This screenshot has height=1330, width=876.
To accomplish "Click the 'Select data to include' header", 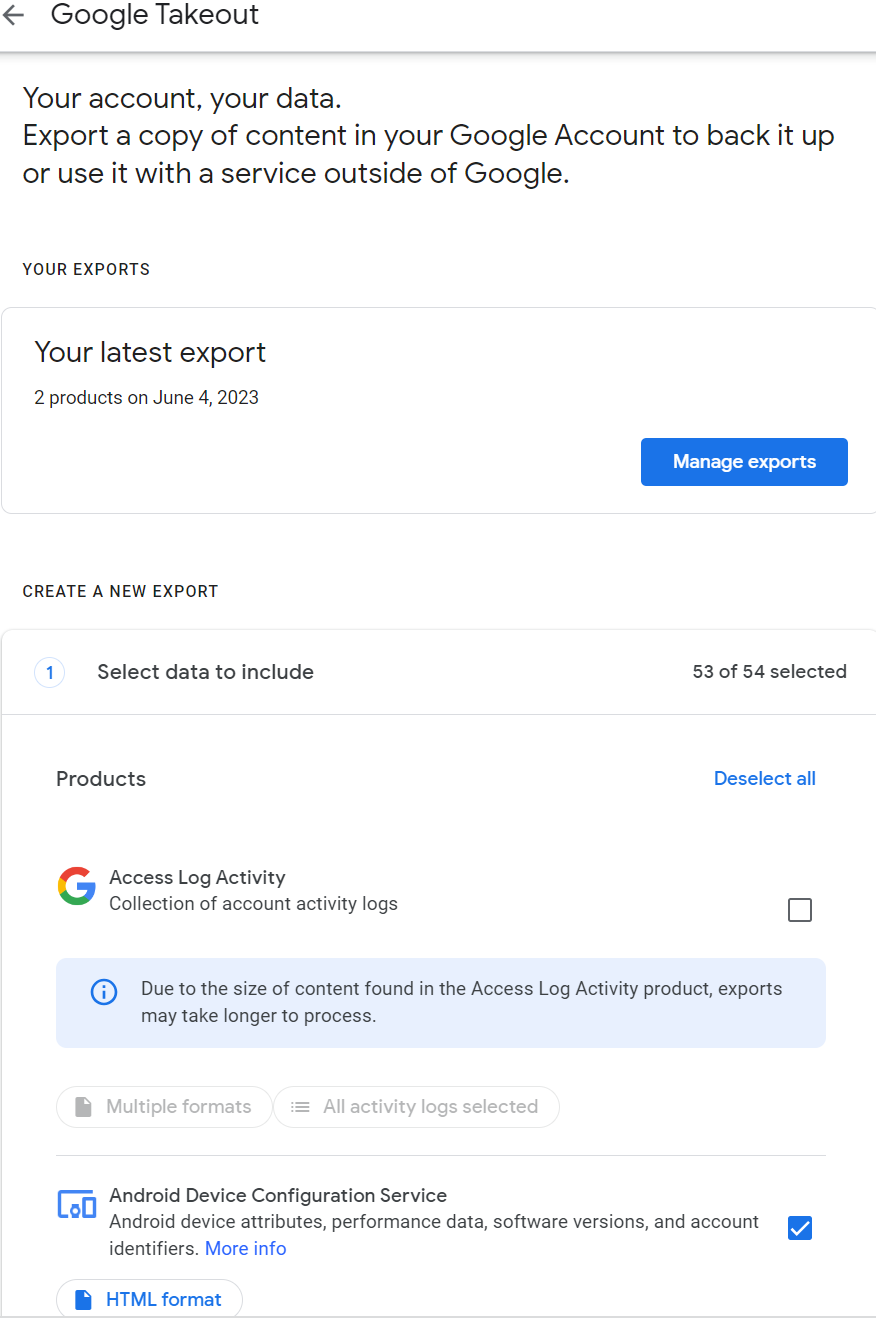I will (205, 672).
